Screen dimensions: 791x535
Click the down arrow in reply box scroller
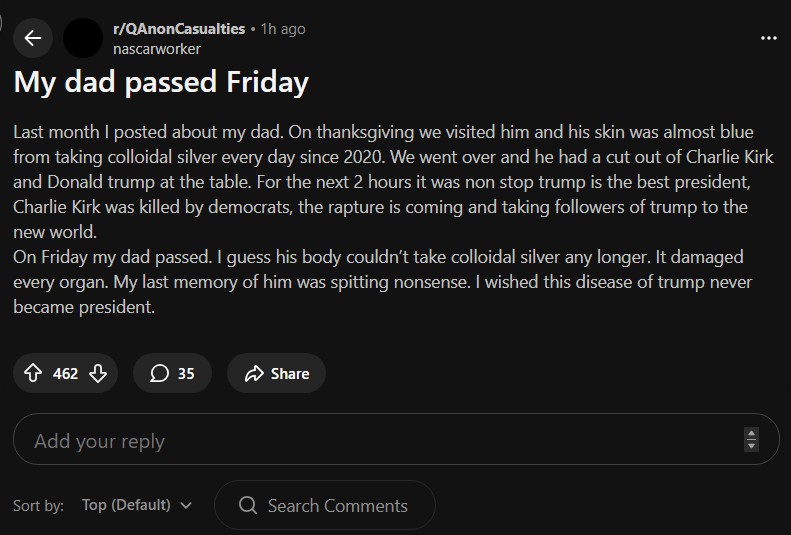click(752, 445)
